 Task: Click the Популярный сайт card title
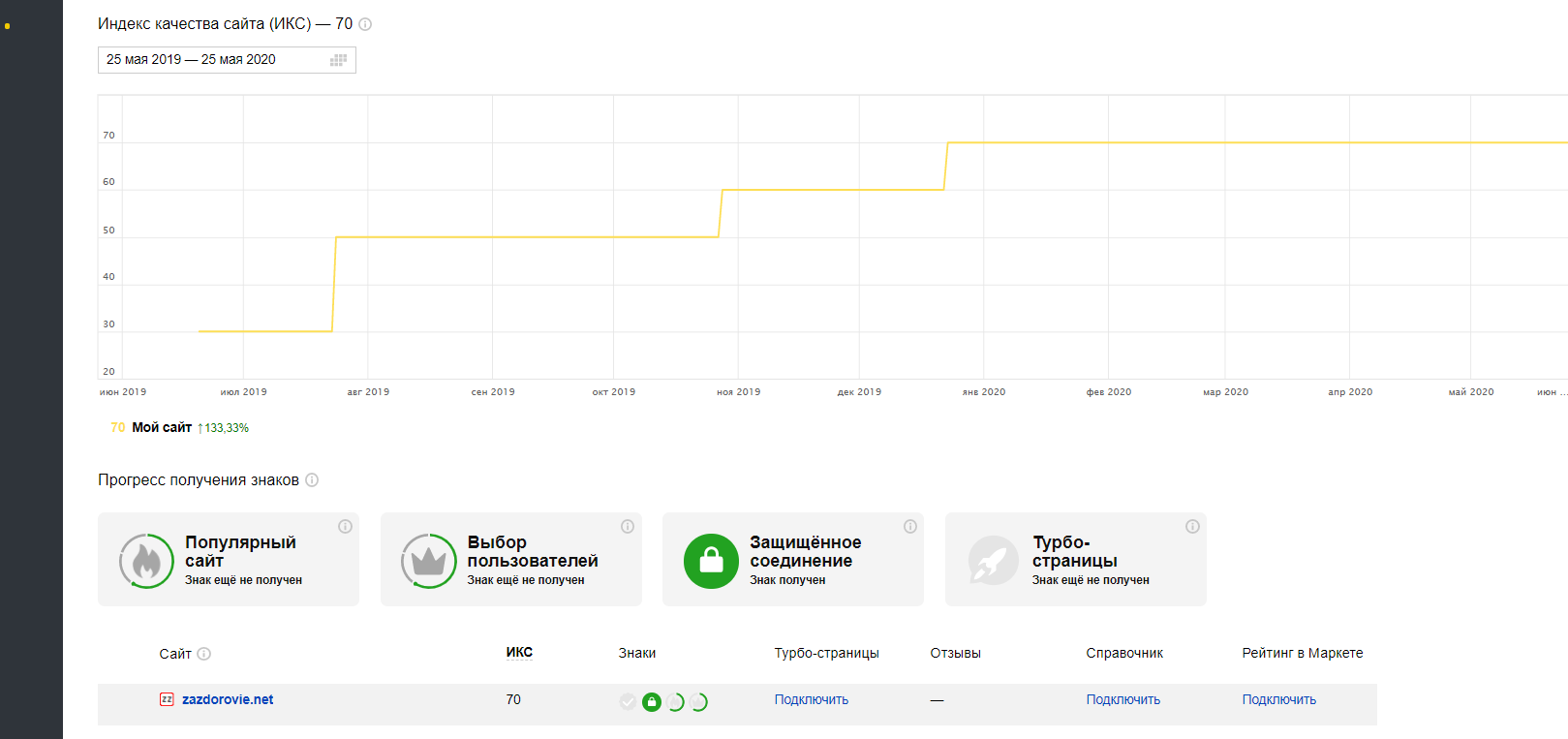coord(241,551)
